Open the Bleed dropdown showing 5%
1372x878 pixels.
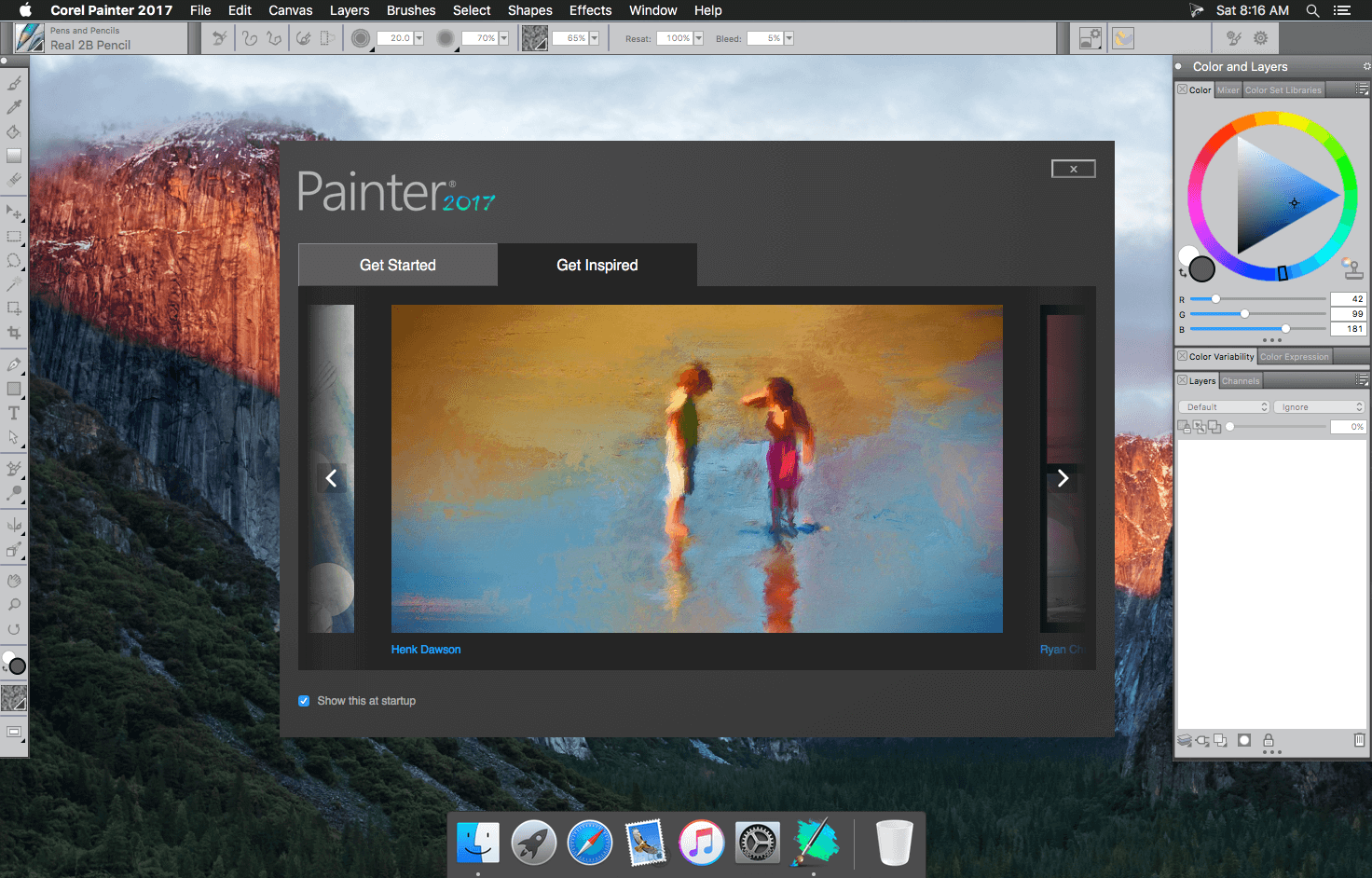tap(789, 38)
